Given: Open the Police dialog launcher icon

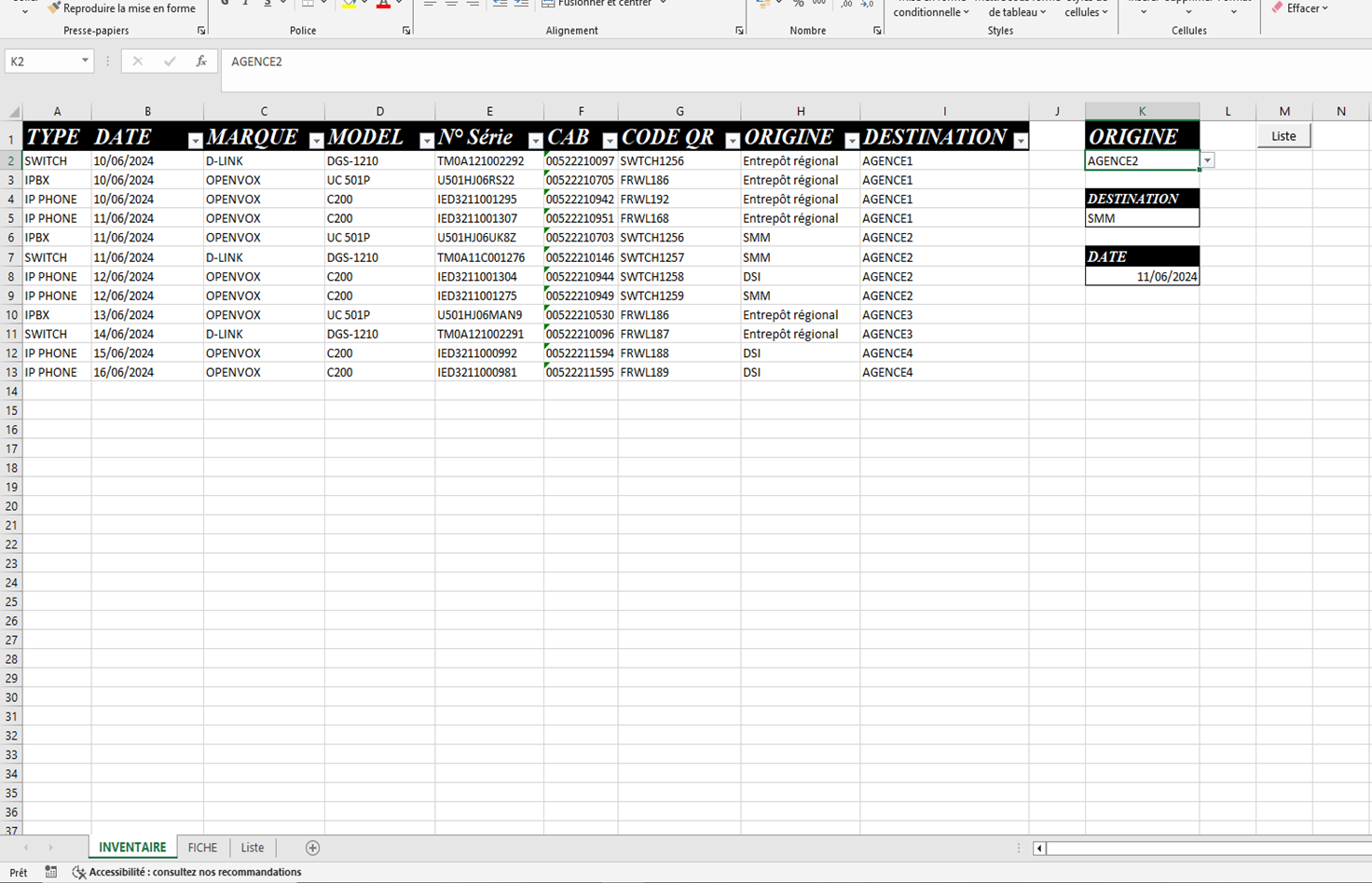Looking at the screenshot, I should (x=406, y=31).
